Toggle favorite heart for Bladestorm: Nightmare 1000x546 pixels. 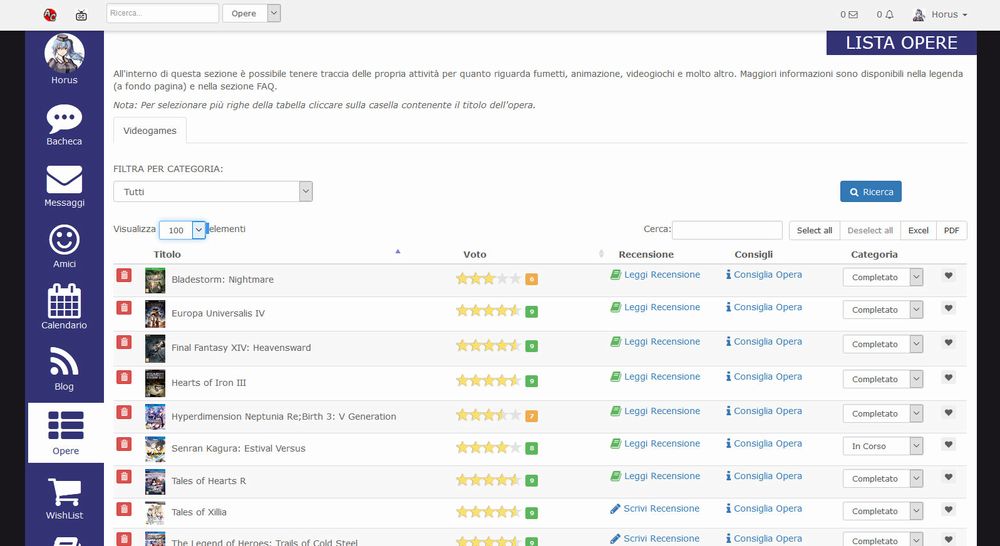(x=948, y=276)
